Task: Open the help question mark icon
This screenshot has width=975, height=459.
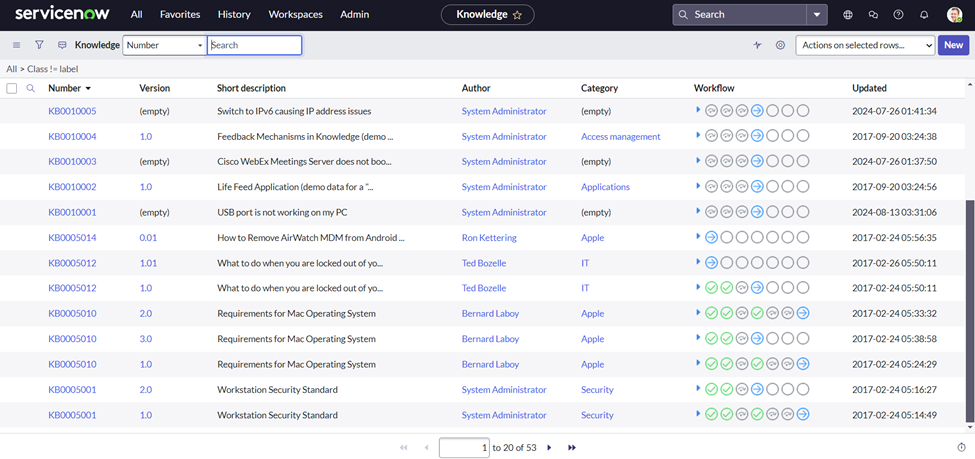Action: [898, 15]
